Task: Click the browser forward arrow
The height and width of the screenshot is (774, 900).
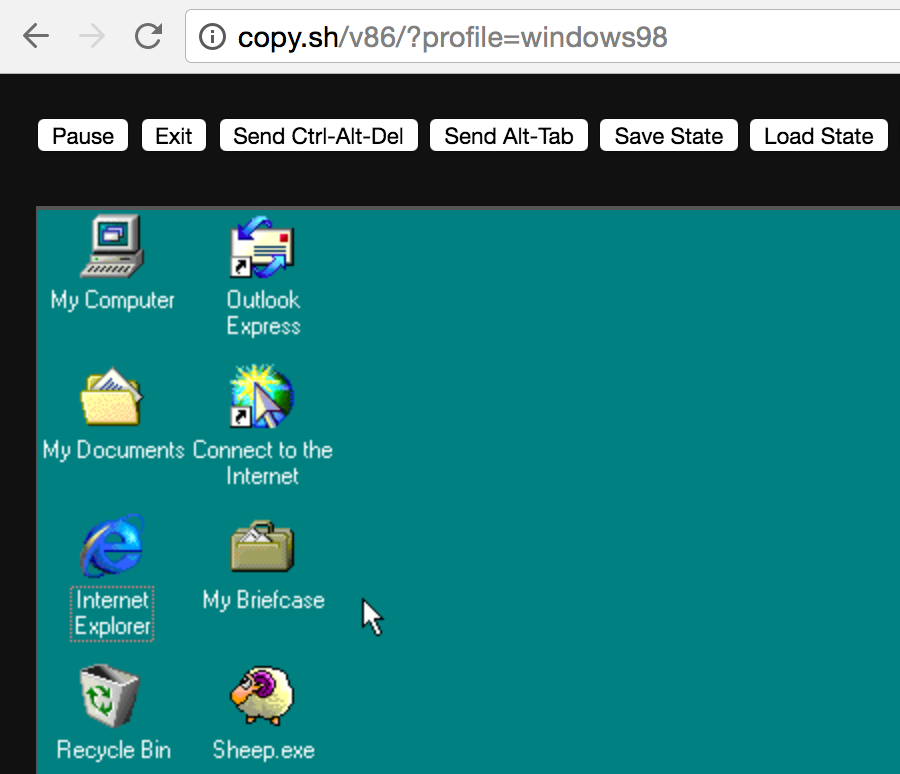Action: [x=92, y=36]
